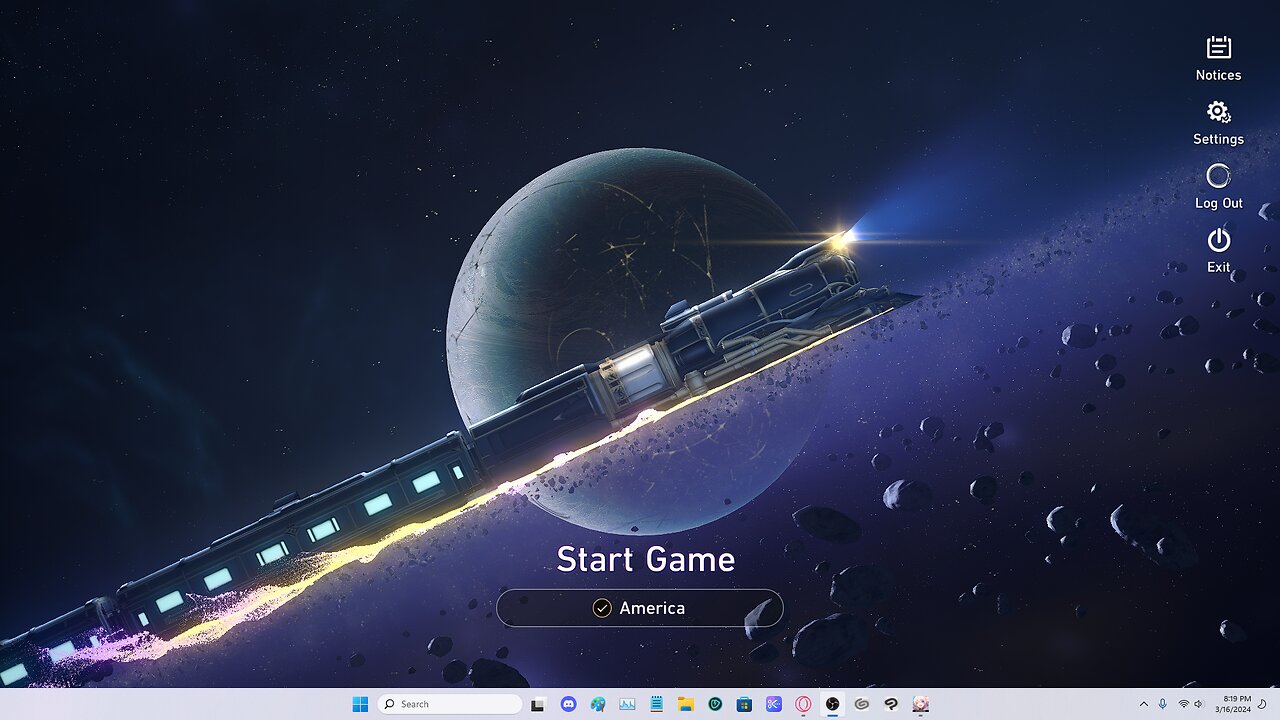Open the Notices icon
Screen dimensions: 1280x720
(1218, 47)
